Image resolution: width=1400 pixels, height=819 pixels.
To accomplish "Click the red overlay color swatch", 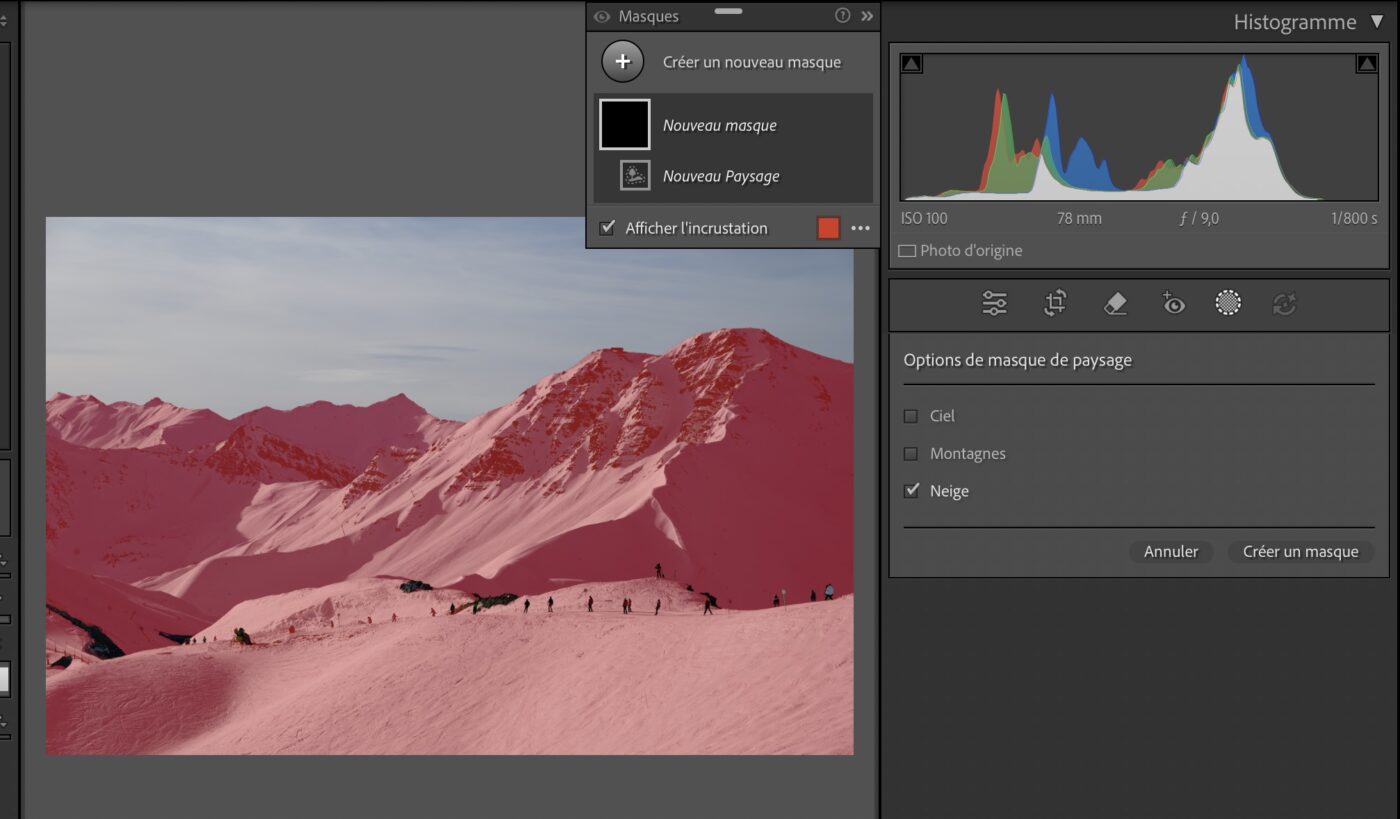I will pos(828,228).
